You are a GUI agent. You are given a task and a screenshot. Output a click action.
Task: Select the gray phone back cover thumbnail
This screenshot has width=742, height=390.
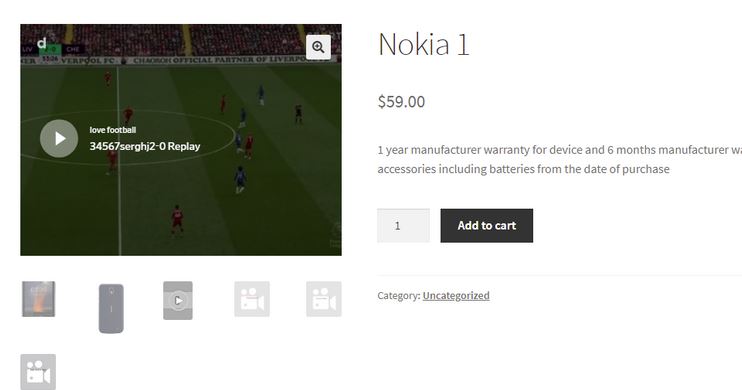pyautogui.click(x=111, y=308)
